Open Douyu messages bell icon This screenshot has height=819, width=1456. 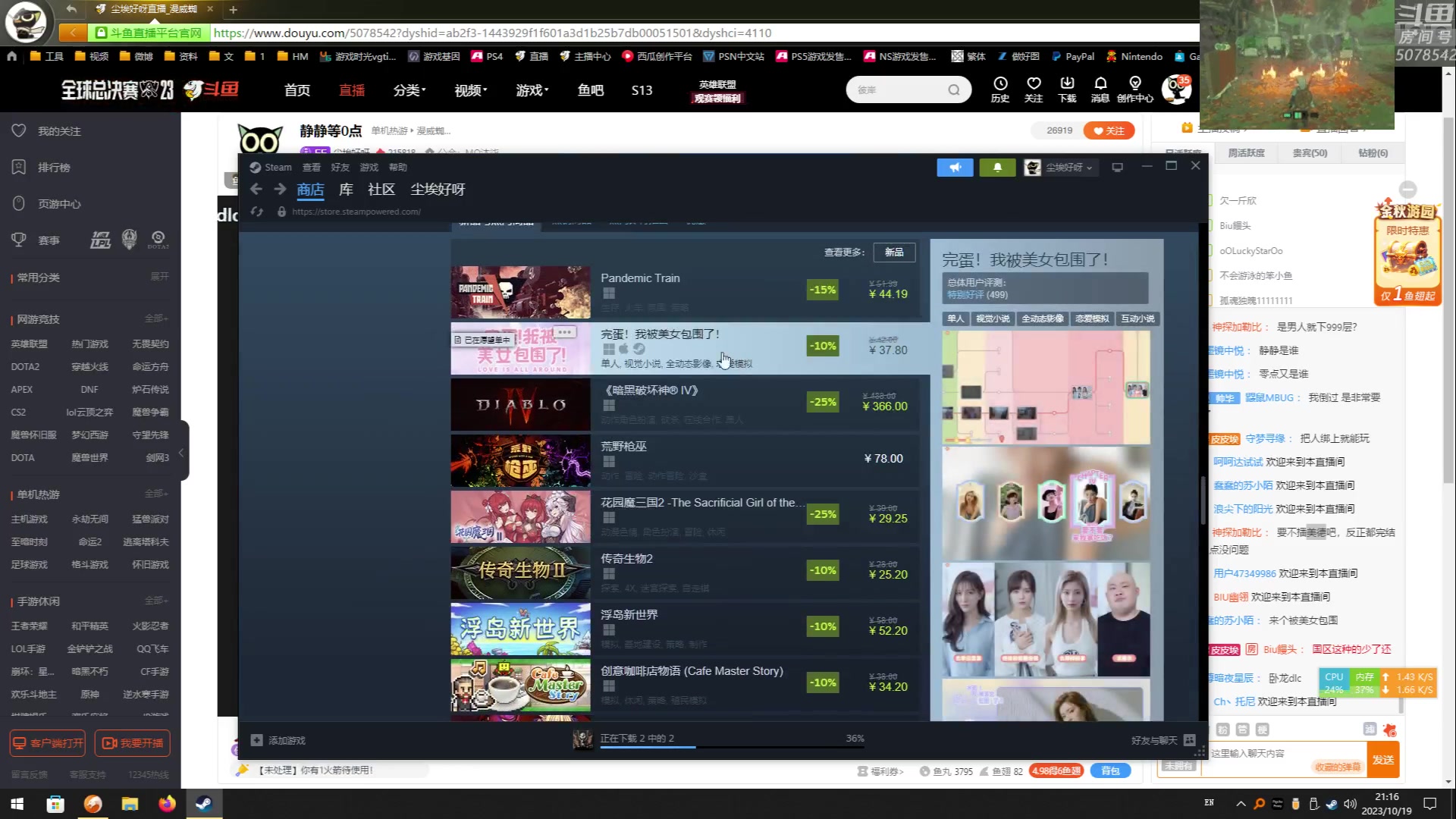[1100, 83]
